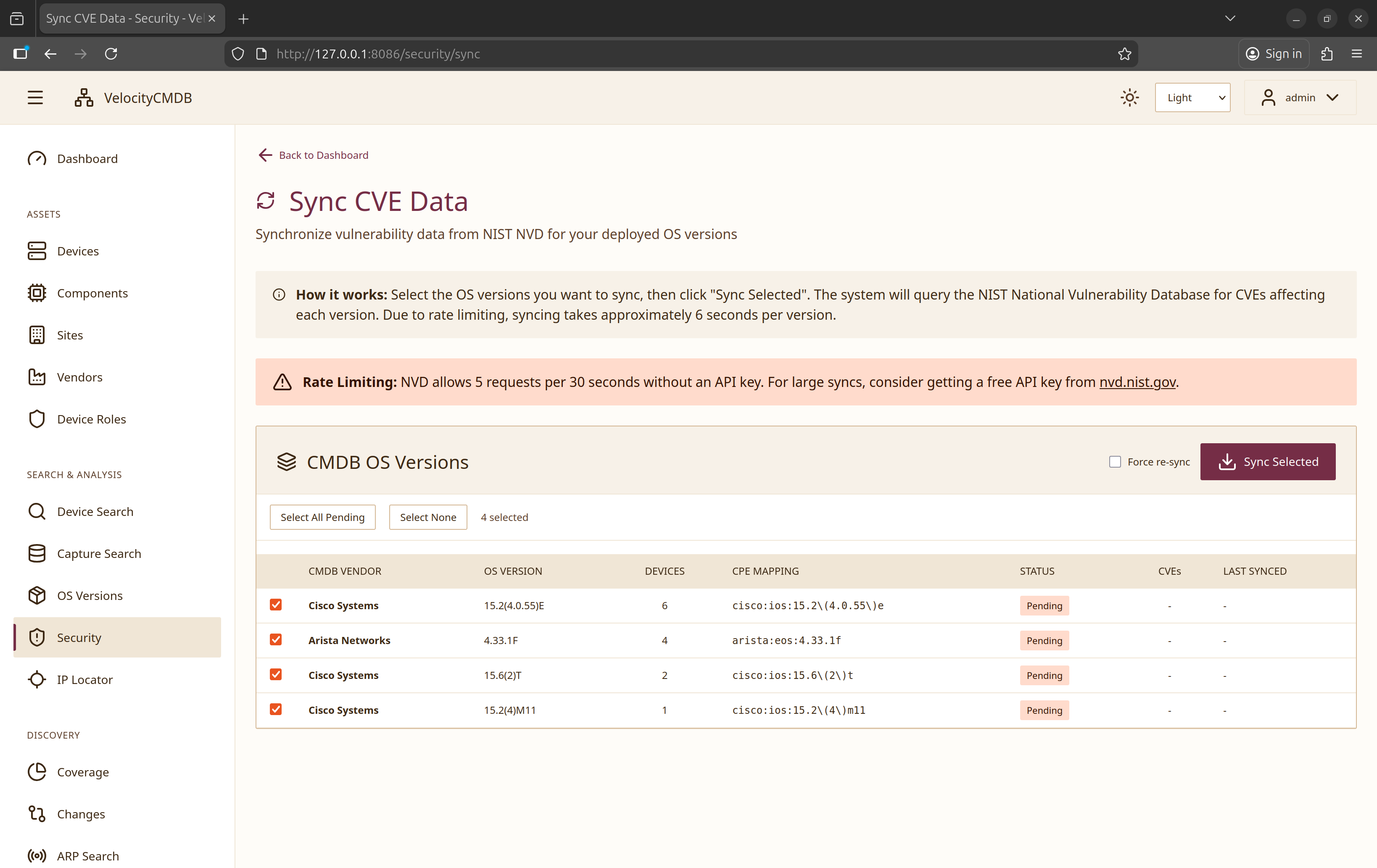Expand the admin user chevron

tap(1332, 98)
